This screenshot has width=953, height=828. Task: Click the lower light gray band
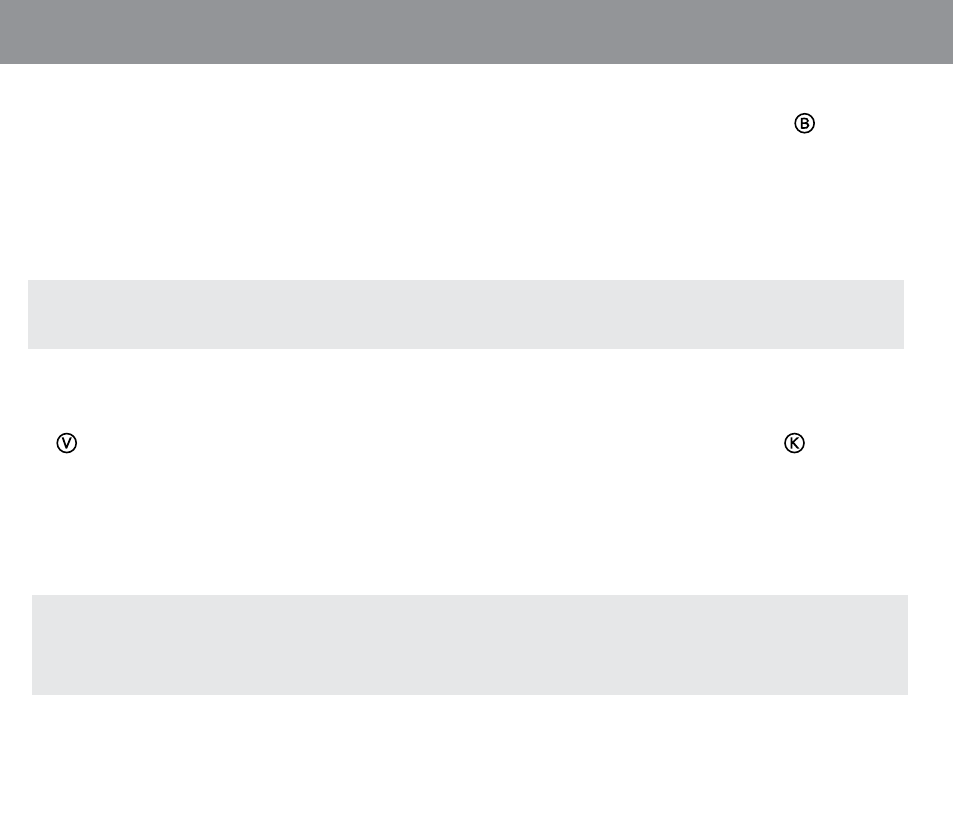(470, 645)
